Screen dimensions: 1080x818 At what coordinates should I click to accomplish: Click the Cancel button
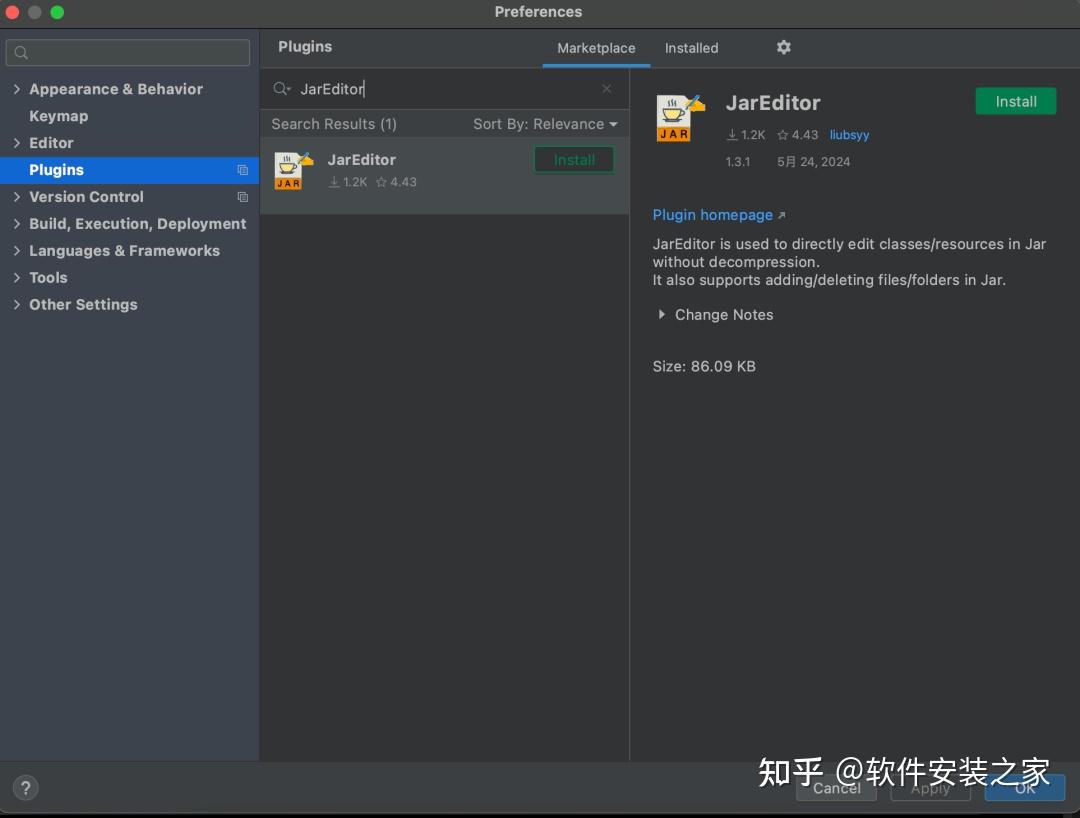836,788
